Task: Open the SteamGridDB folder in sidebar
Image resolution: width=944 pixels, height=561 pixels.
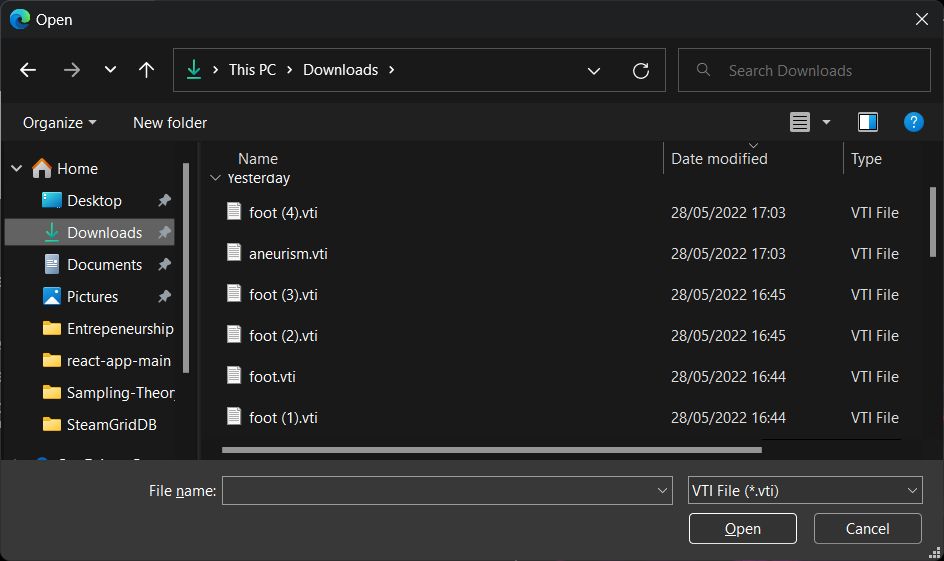Action: pos(100,424)
